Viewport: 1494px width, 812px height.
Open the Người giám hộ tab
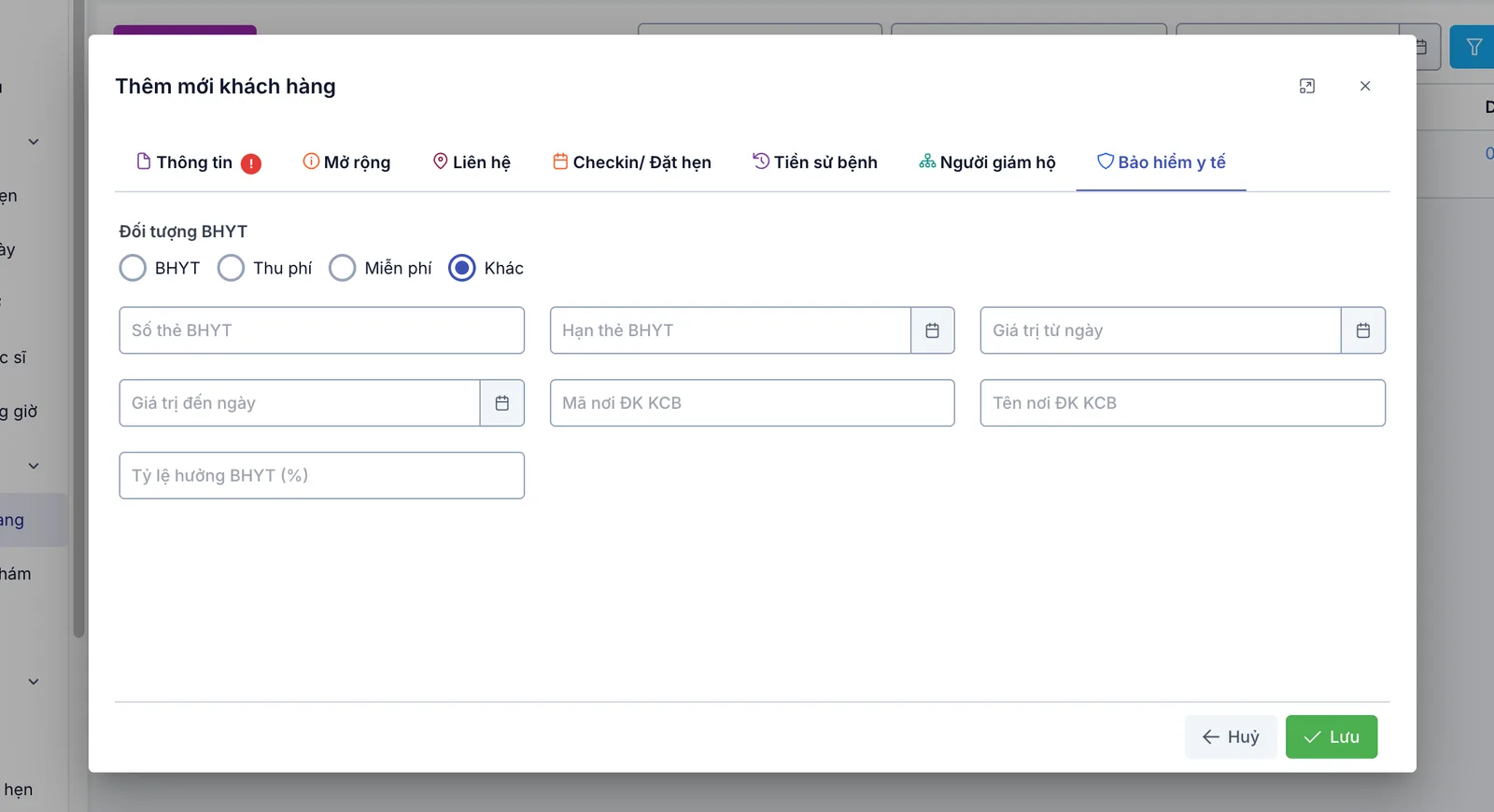987,162
